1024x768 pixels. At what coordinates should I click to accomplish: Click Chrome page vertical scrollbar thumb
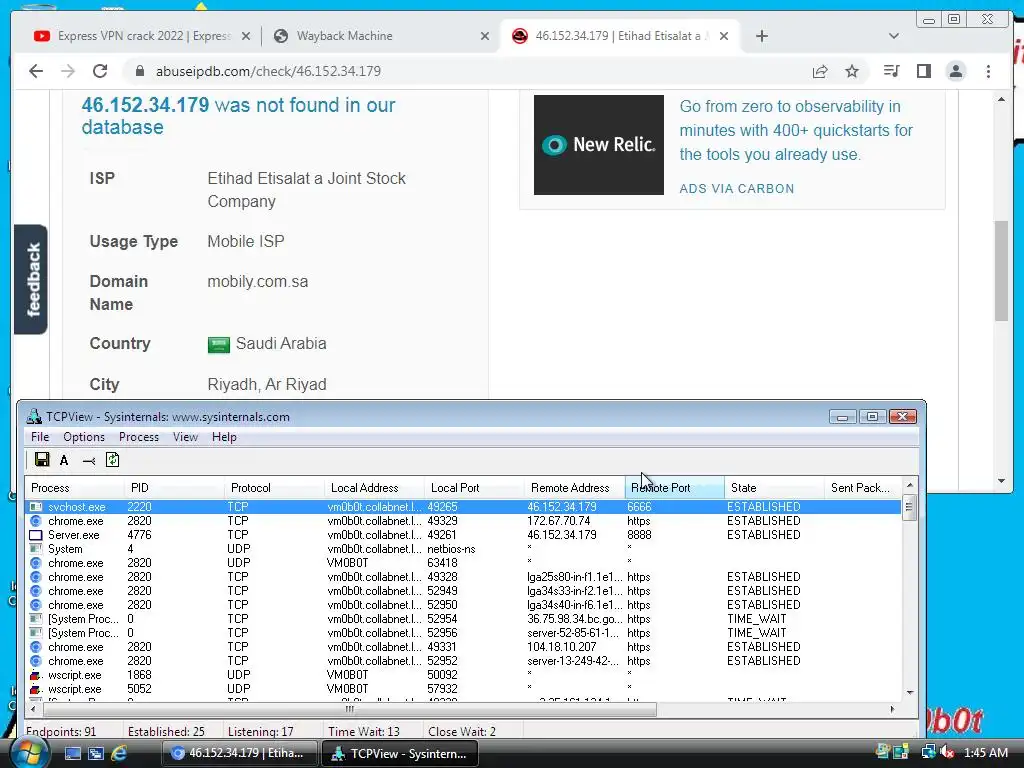pos(1001,271)
